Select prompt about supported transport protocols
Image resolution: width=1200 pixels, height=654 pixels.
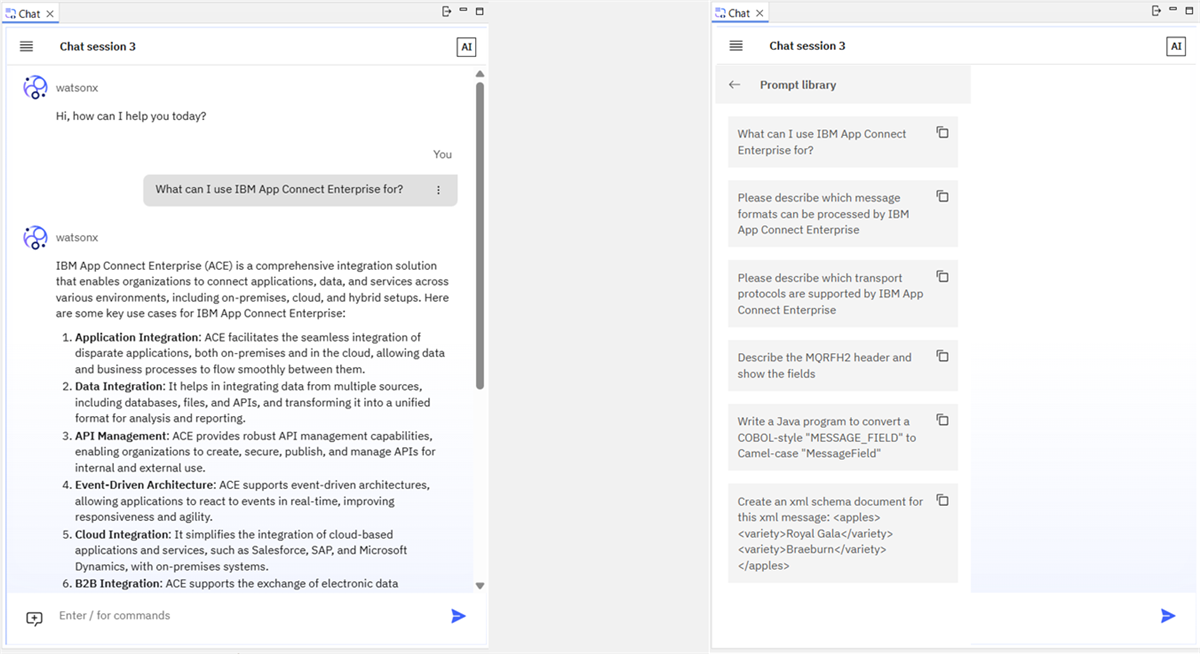pyautogui.click(x=843, y=294)
